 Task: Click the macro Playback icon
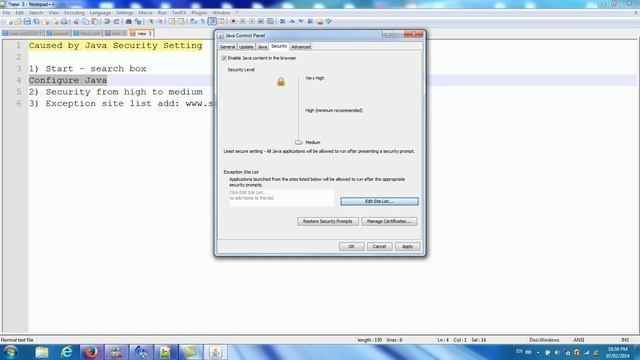251,21
